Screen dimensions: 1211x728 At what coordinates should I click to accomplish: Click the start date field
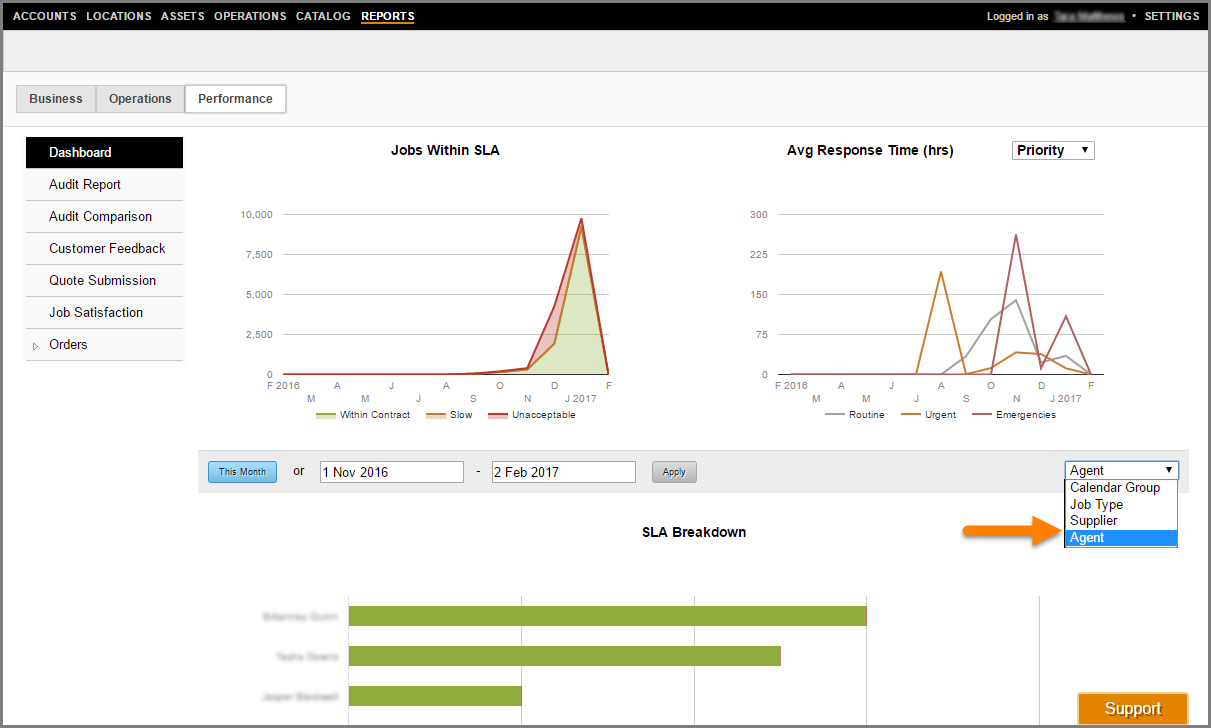[391, 472]
